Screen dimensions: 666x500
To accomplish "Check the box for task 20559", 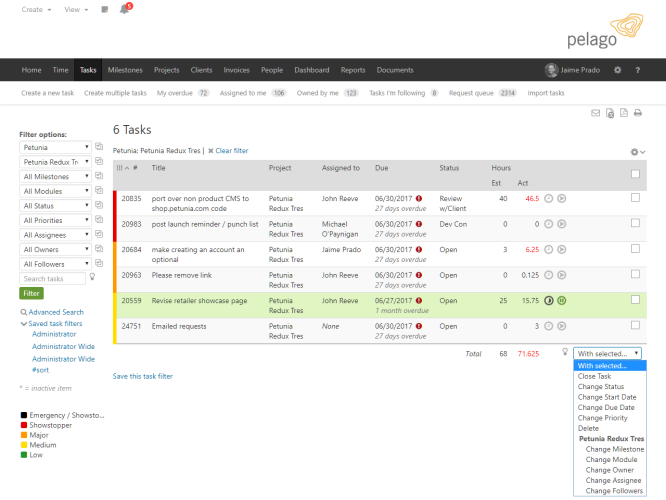I will coord(635,299).
